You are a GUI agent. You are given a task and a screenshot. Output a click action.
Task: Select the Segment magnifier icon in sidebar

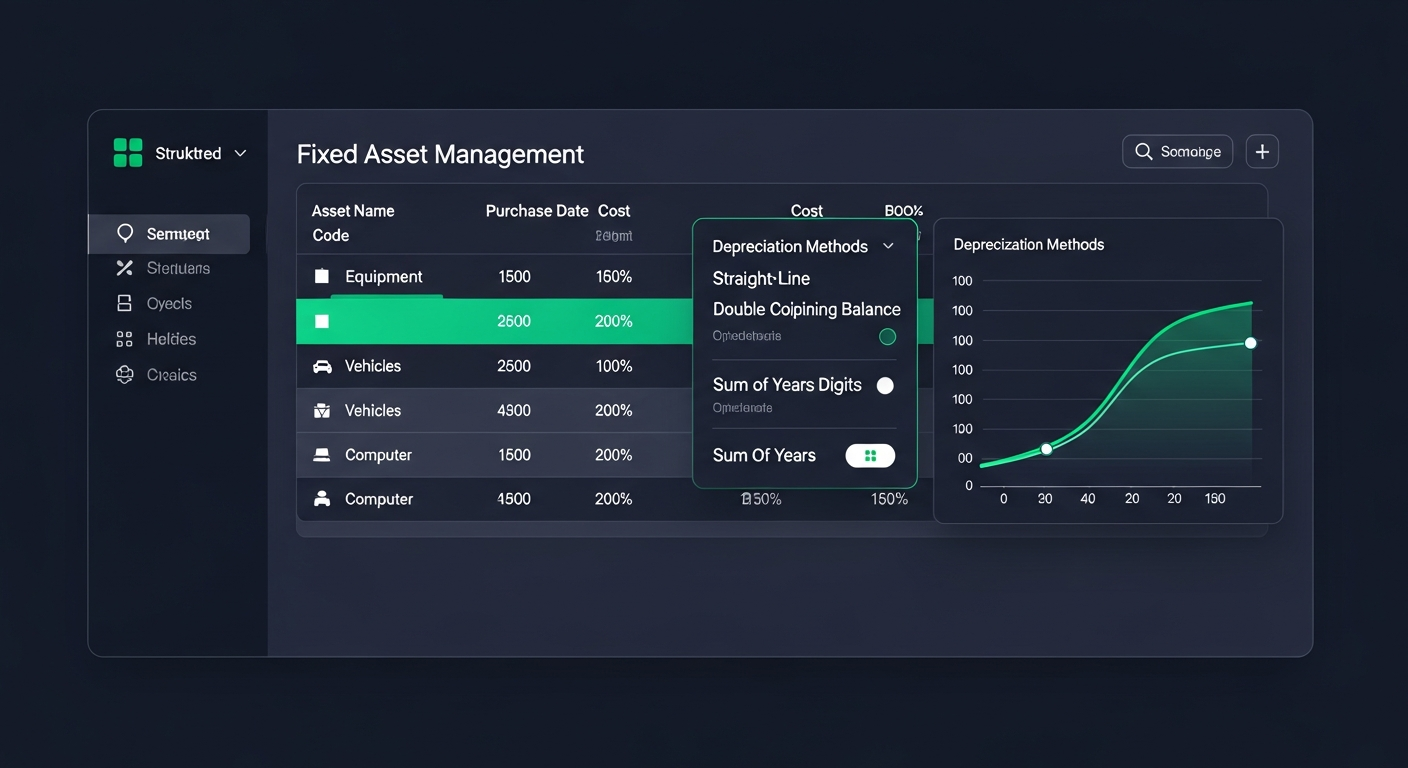point(124,233)
